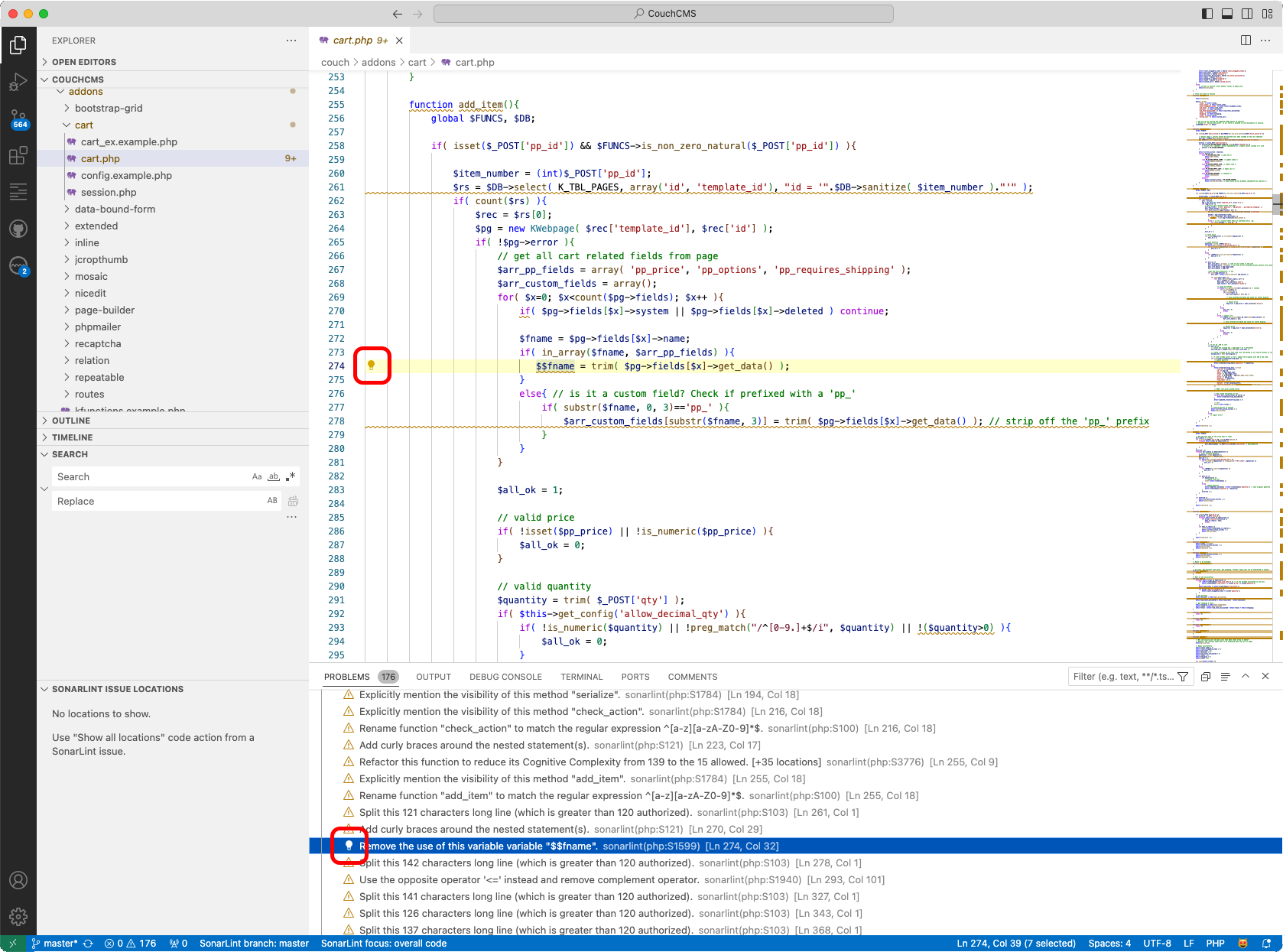Screen dimensions: 1283x952
Task: Open the DEBUG CONSOLE tab
Action: [x=505, y=677]
